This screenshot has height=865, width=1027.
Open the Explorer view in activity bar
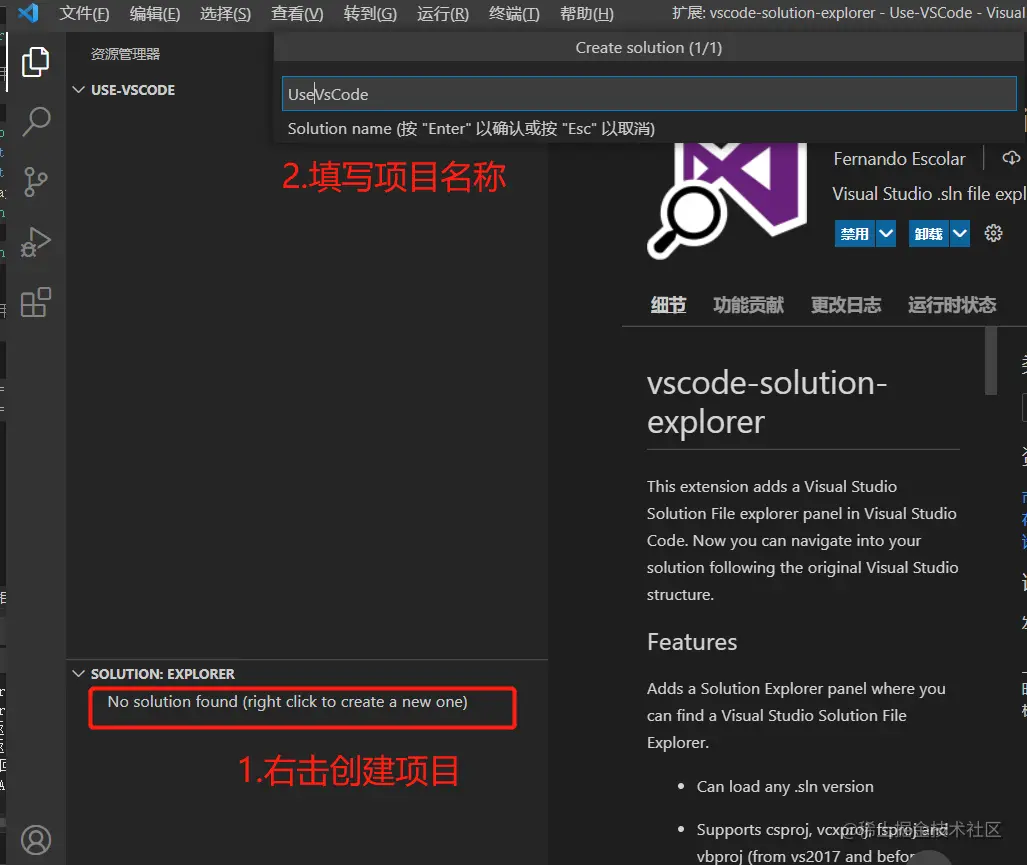pos(35,62)
